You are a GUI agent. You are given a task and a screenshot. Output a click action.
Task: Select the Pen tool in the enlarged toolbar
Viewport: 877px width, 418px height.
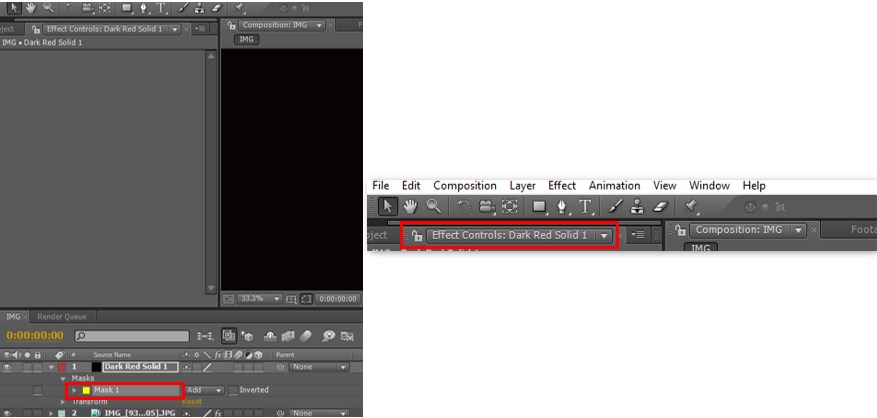click(x=562, y=207)
